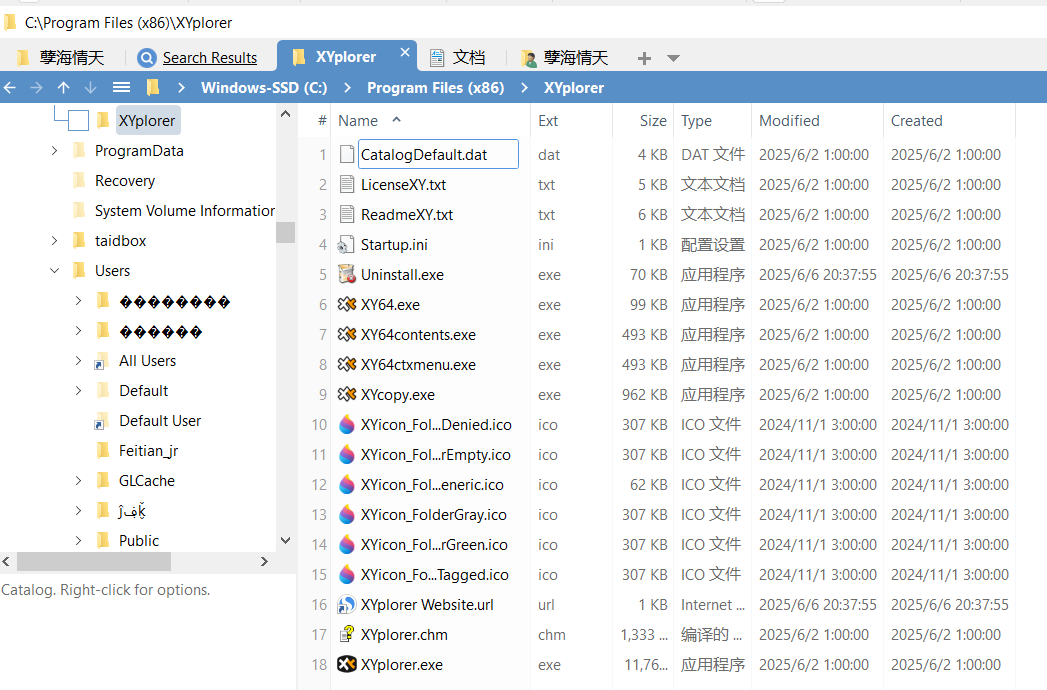The image size is (1047, 690).
Task: Click the XYicon_Fol...eneric.ico file icon
Action: [x=347, y=484]
